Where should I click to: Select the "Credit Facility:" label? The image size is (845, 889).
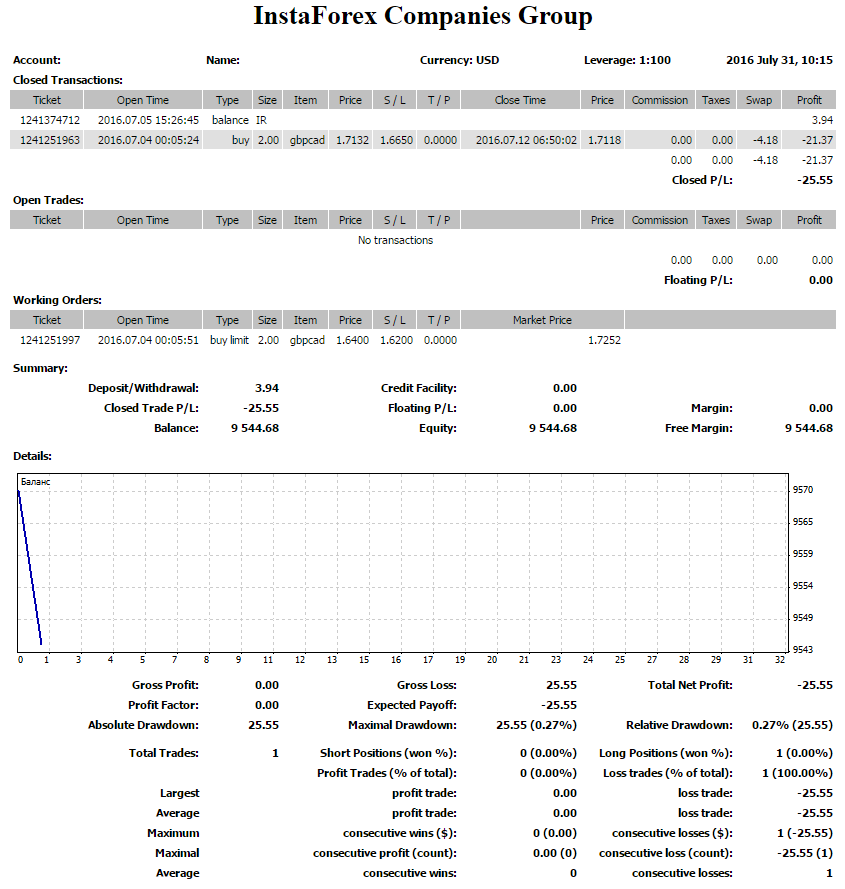(419, 388)
